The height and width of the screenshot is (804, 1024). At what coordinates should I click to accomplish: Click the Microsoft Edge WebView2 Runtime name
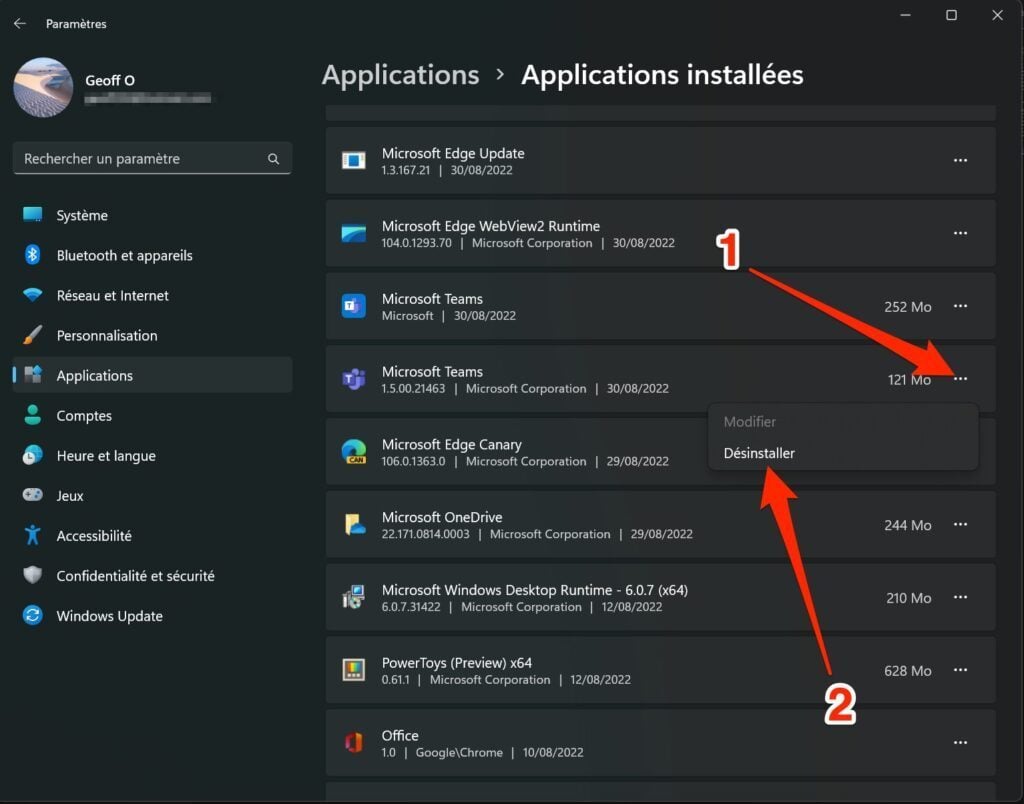(490, 226)
